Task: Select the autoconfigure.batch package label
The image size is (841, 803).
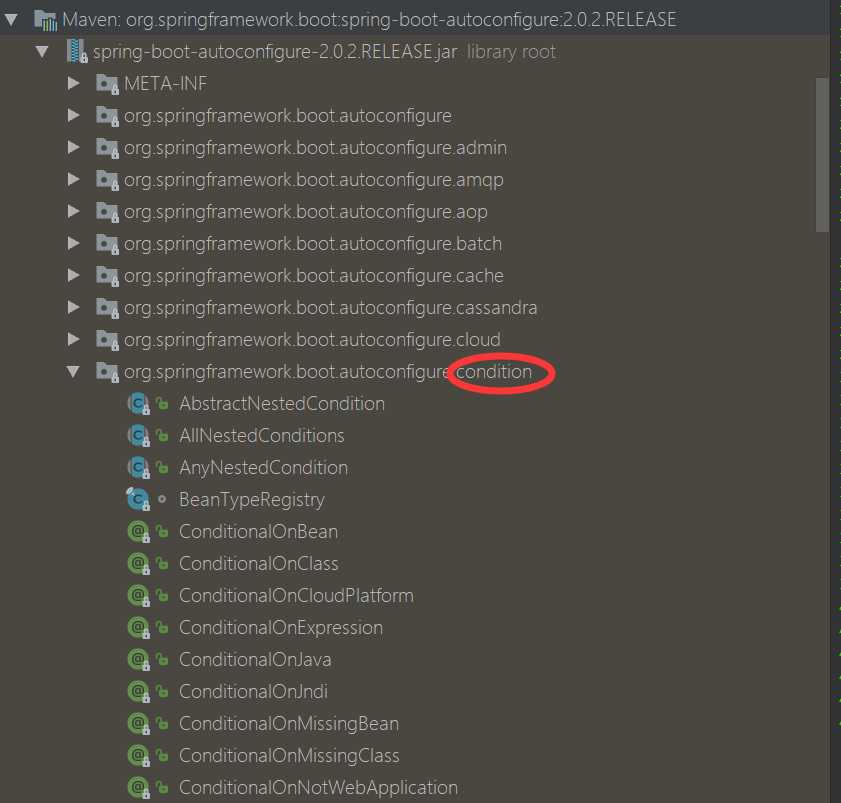Action: point(313,244)
